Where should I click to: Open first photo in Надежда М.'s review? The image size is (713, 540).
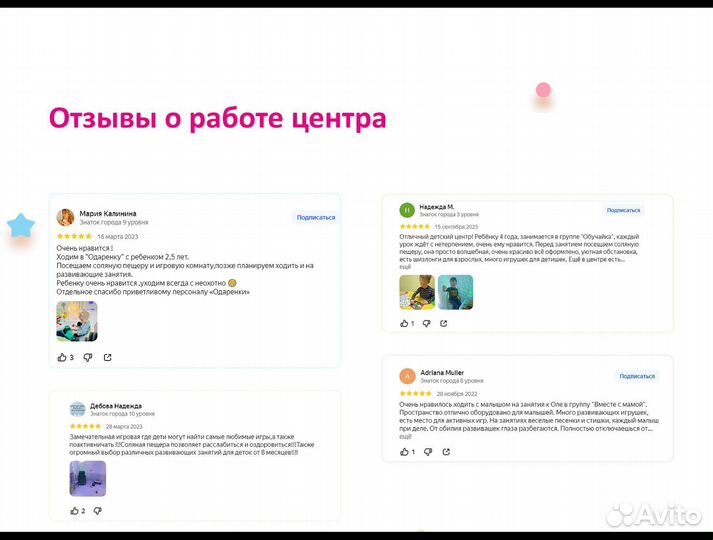click(x=417, y=292)
